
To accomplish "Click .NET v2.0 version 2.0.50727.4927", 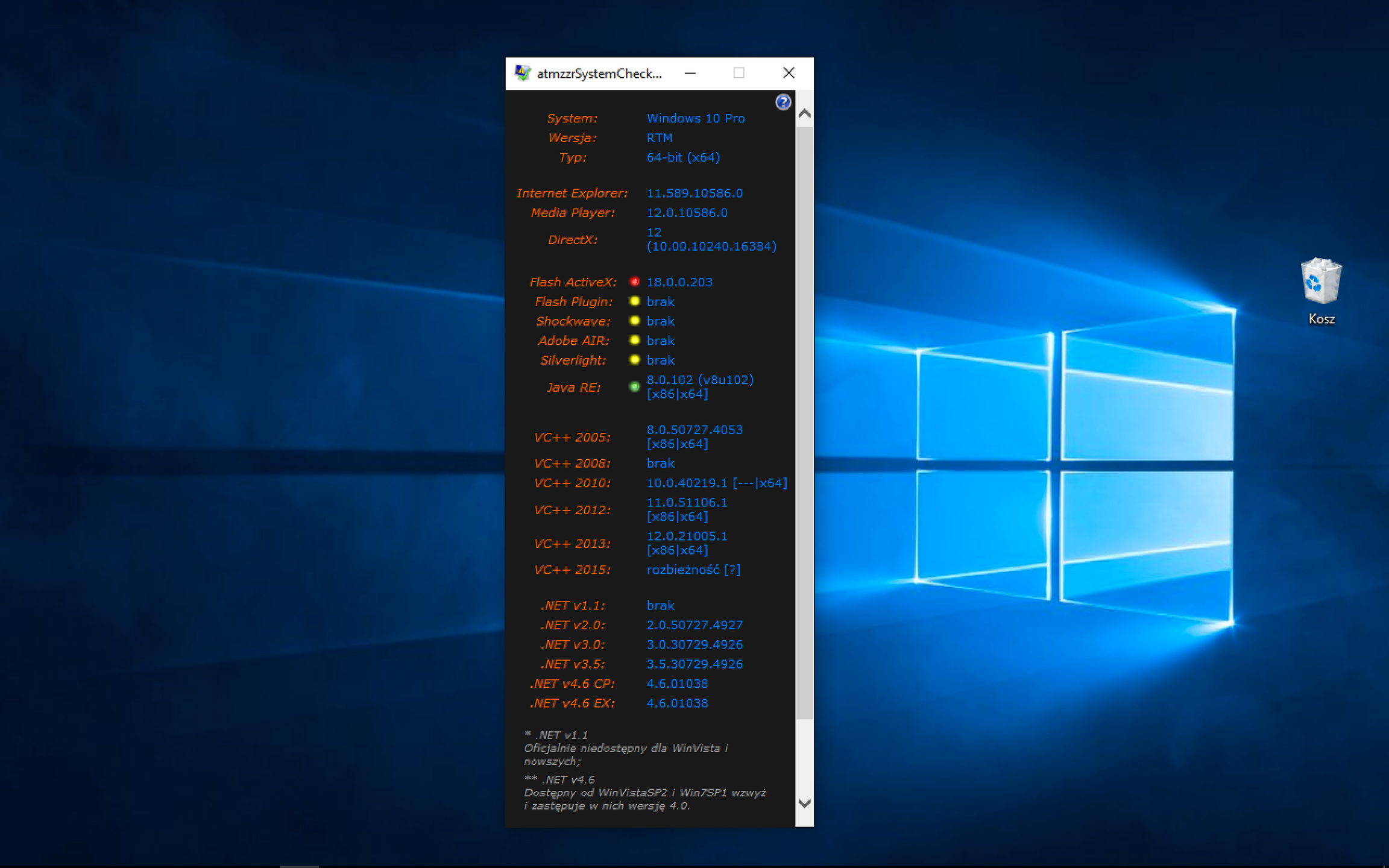I will (x=694, y=625).
